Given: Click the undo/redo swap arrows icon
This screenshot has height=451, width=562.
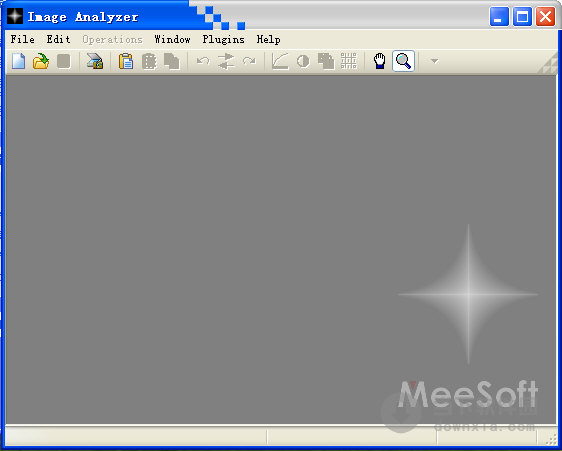Looking at the screenshot, I should [226, 61].
